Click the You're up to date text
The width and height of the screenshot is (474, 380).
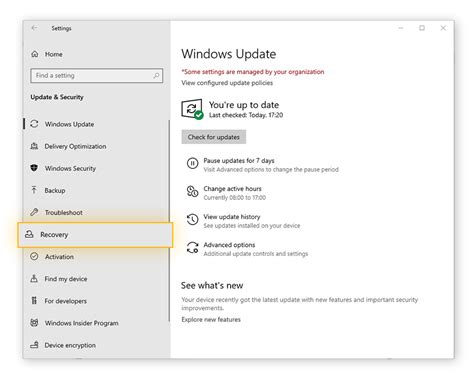point(244,105)
